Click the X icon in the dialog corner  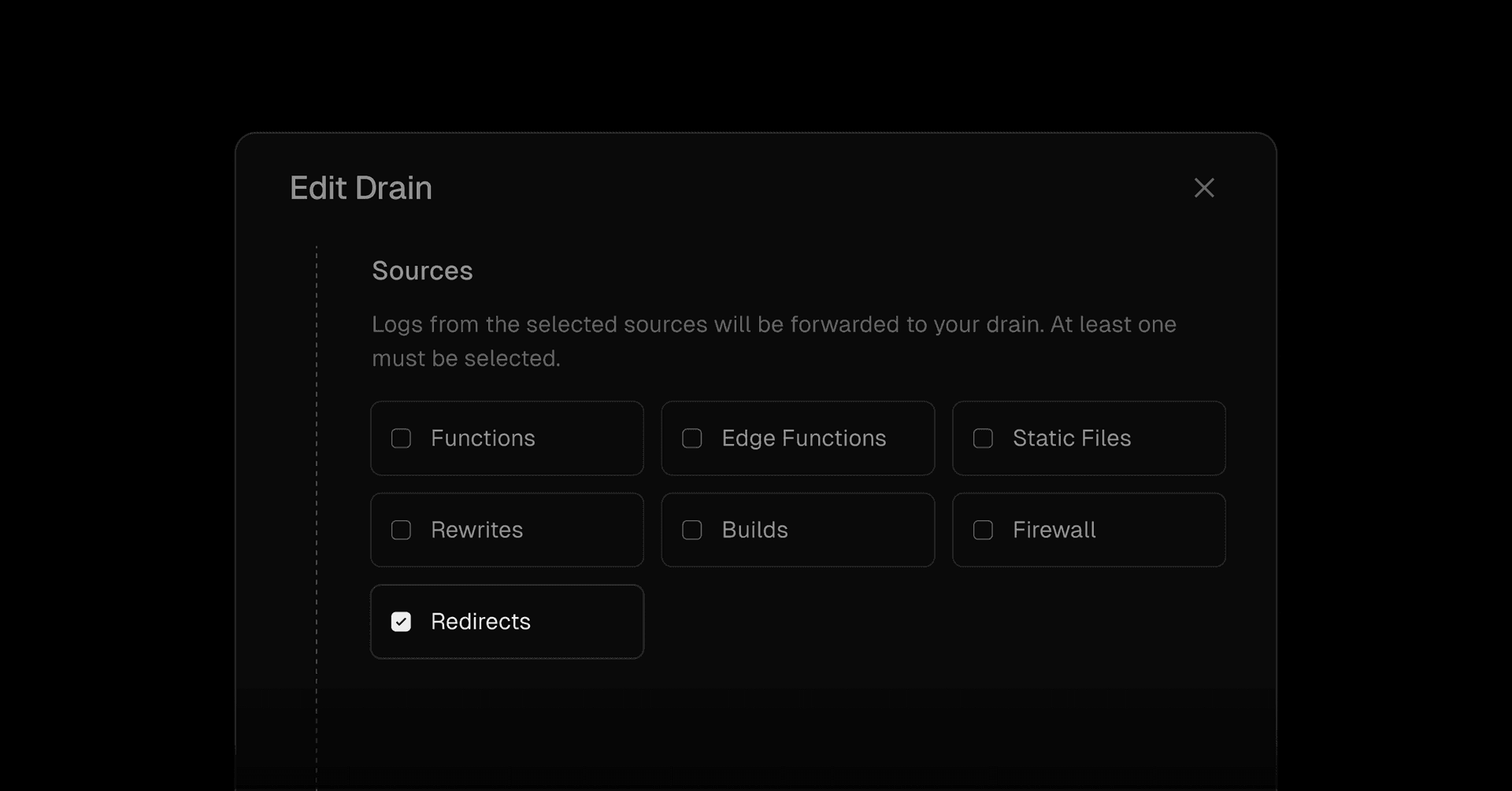pos(1205,188)
